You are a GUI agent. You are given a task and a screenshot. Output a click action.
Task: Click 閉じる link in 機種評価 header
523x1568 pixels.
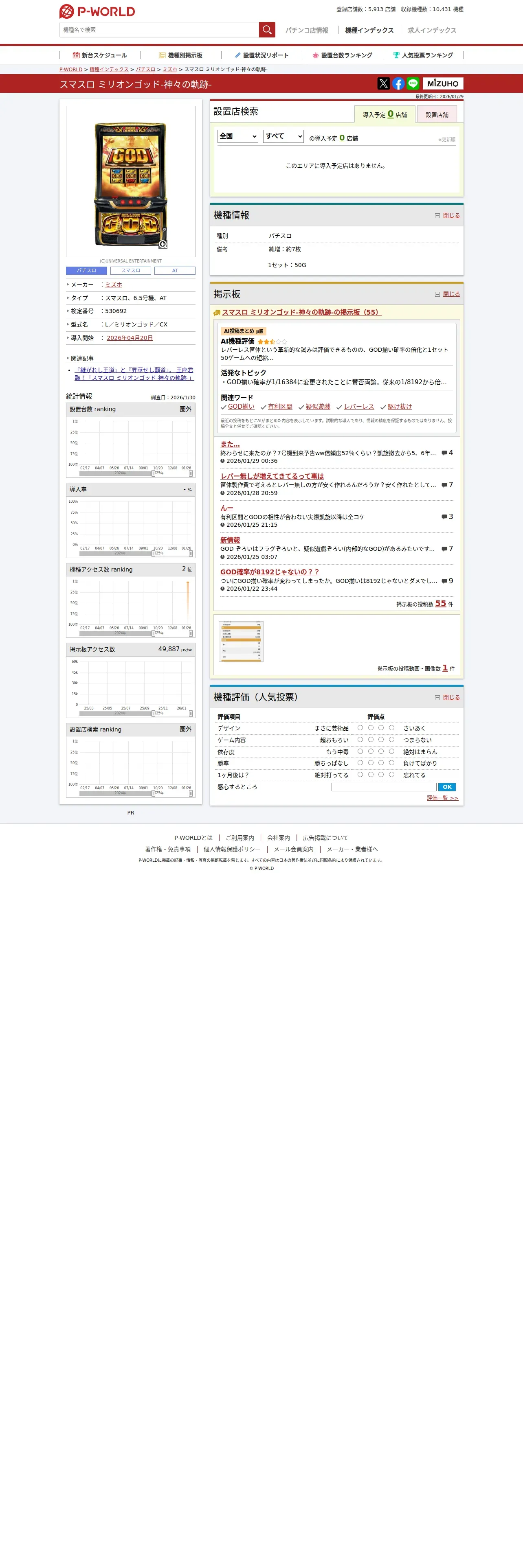tap(451, 698)
